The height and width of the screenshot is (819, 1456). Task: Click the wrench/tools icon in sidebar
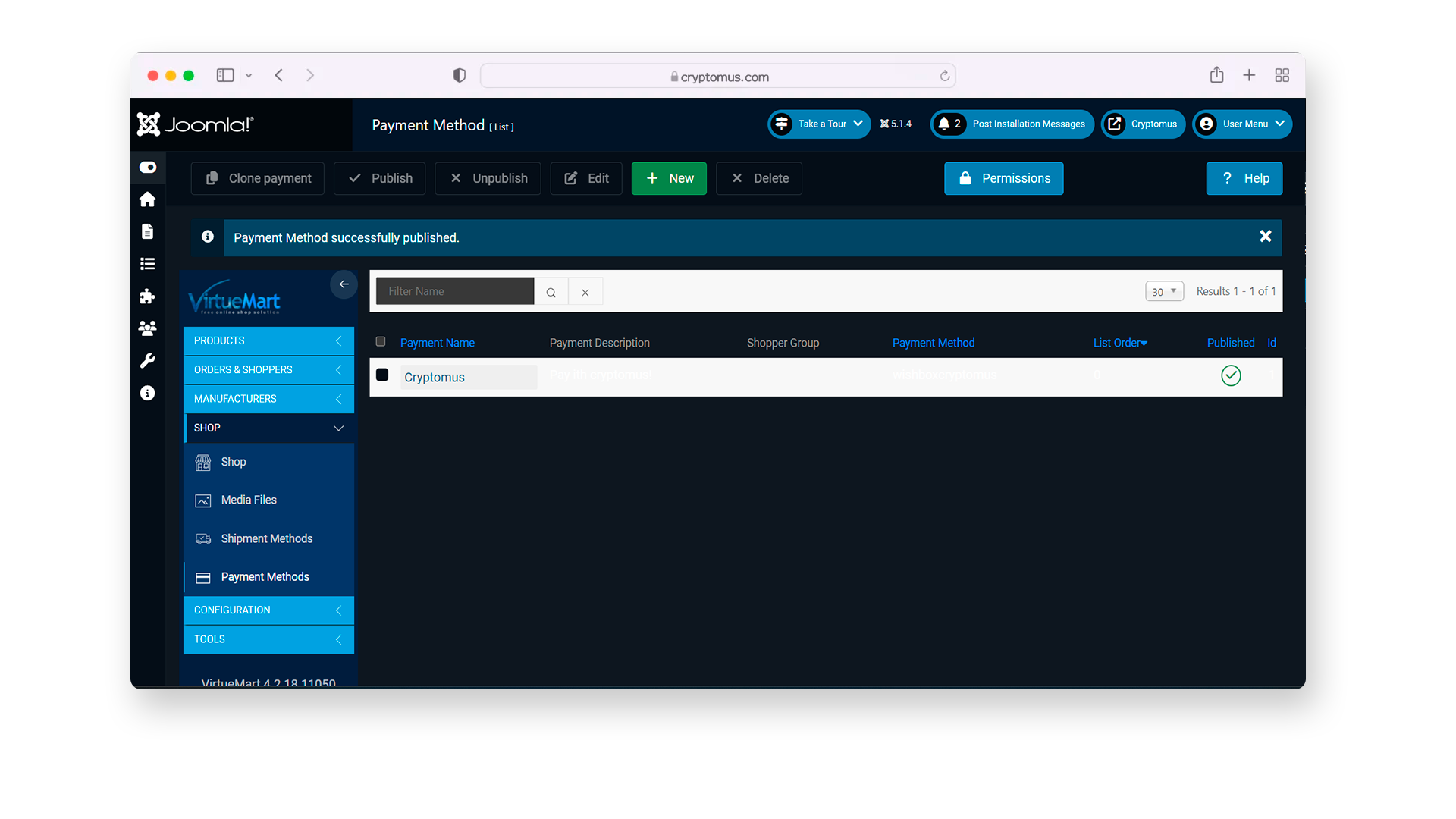[148, 361]
